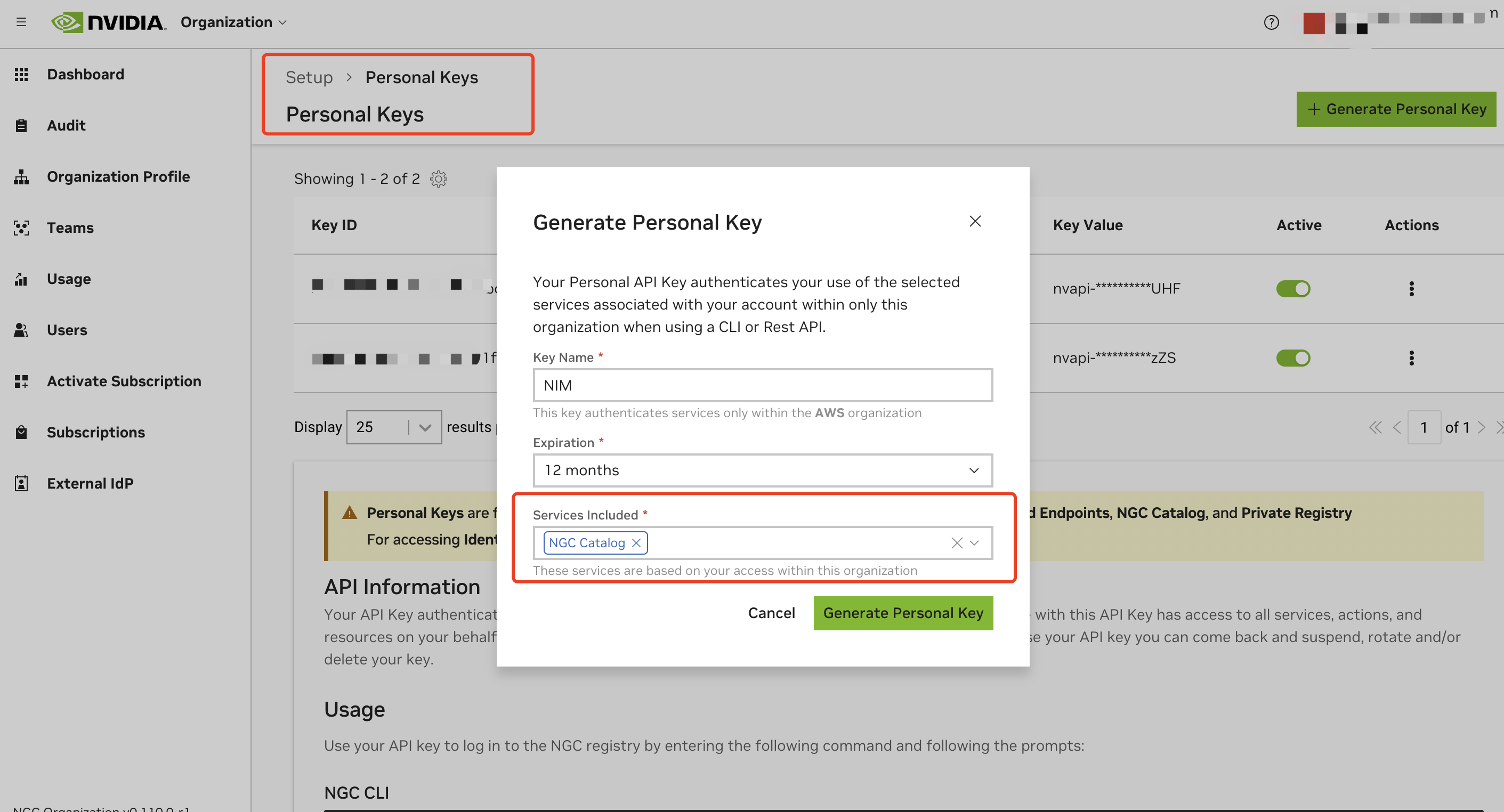Disable the Active toggle for key nvapi-**********UHF

click(1294, 288)
